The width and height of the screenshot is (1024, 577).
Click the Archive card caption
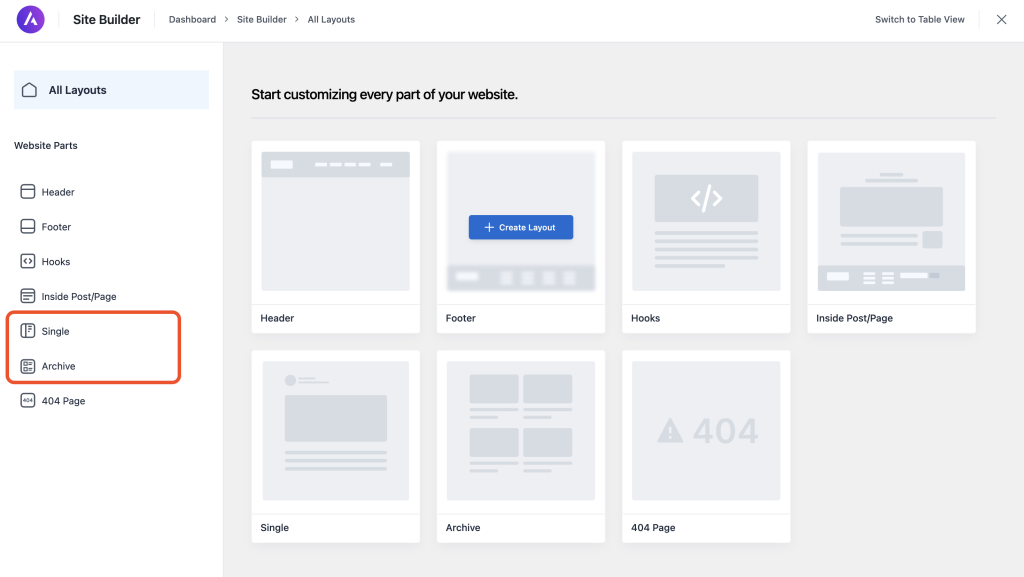tap(463, 527)
